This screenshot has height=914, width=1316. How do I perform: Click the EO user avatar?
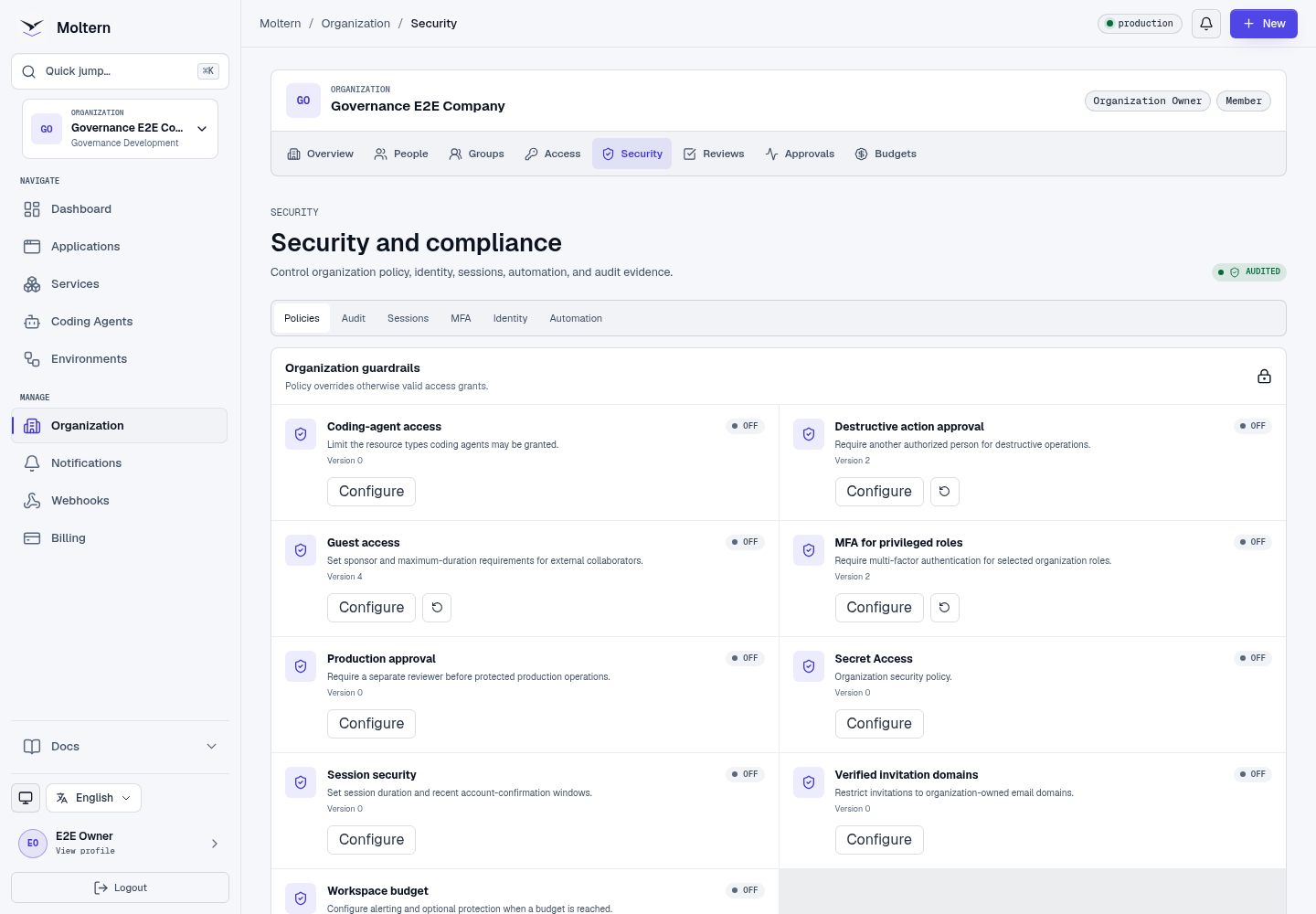click(33, 844)
